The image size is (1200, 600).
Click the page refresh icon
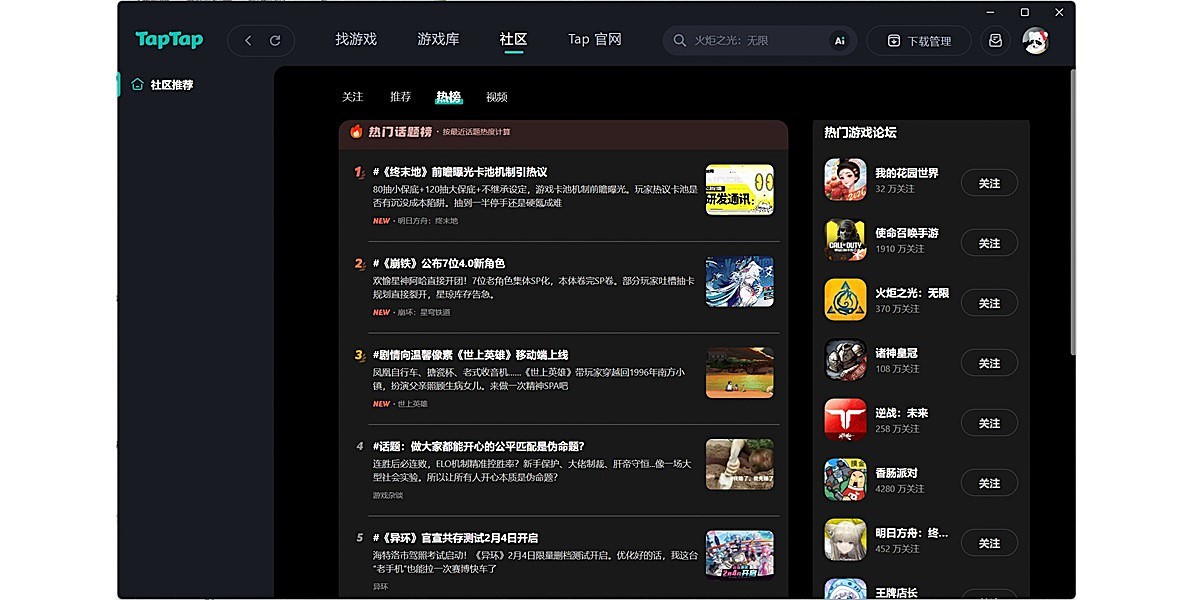click(276, 40)
